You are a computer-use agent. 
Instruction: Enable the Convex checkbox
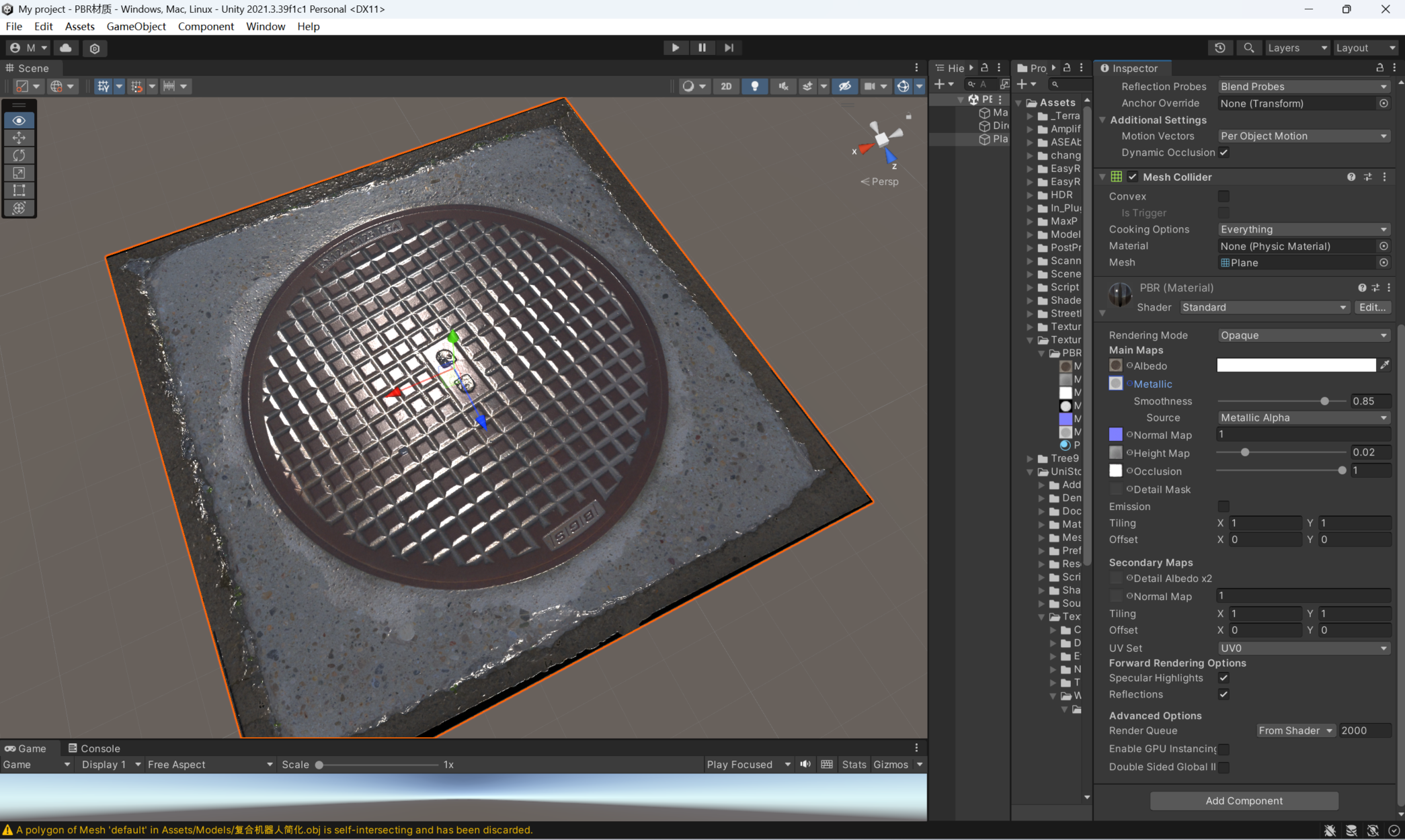coord(1223,196)
